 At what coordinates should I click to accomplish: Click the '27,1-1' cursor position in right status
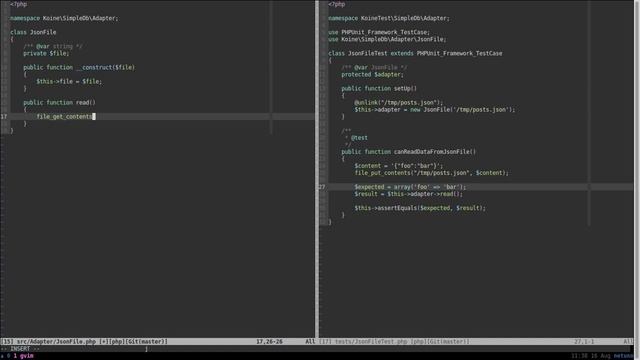pyautogui.click(x=584, y=341)
